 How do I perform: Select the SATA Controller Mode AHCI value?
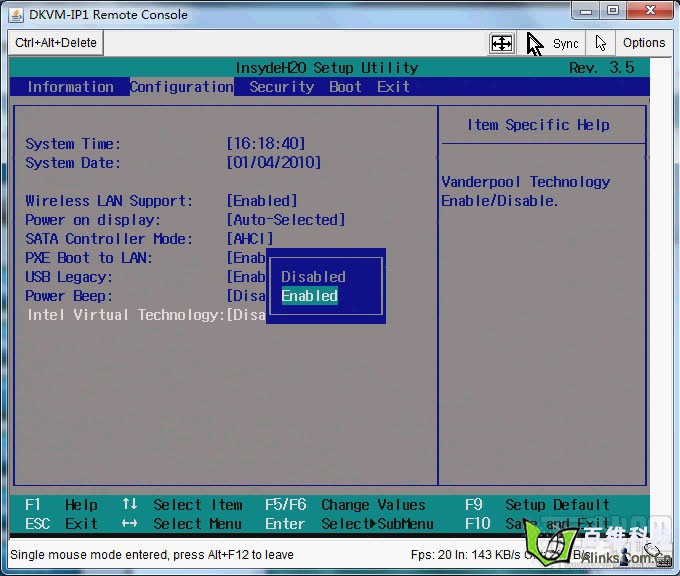click(x=250, y=239)
